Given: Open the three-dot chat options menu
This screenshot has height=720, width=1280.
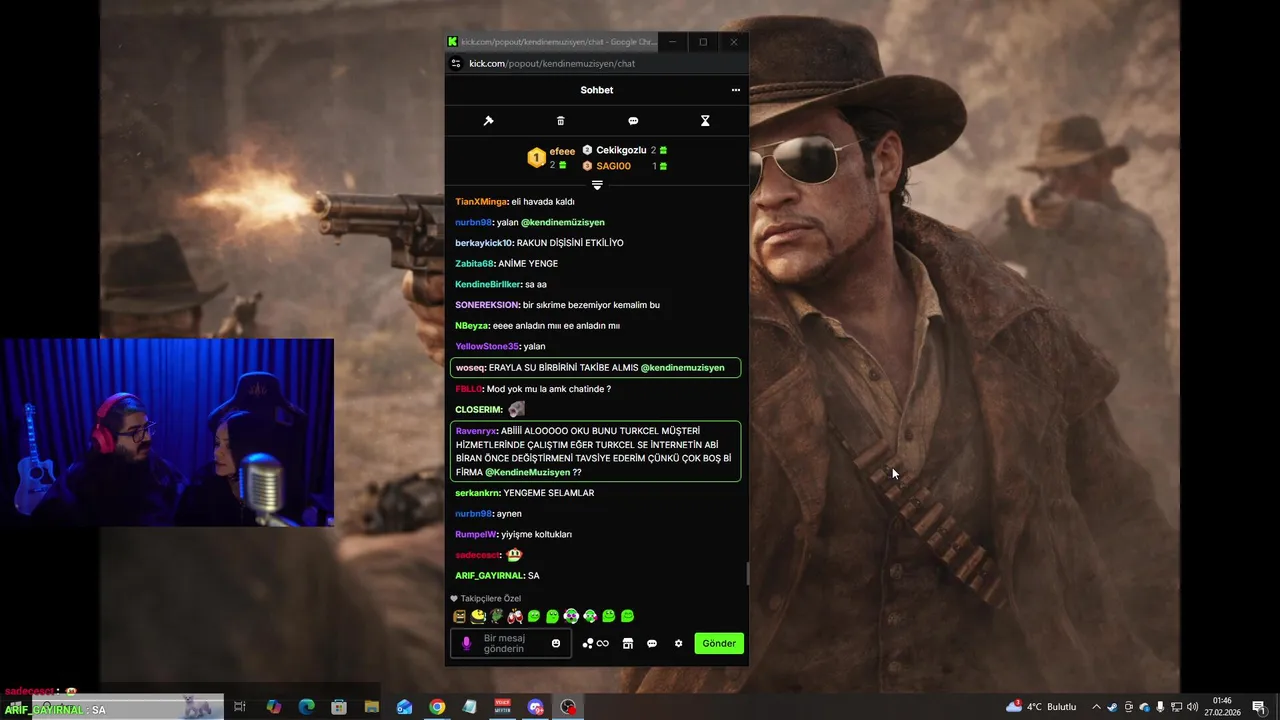Looking at the screenshot, I should (736, 90).
